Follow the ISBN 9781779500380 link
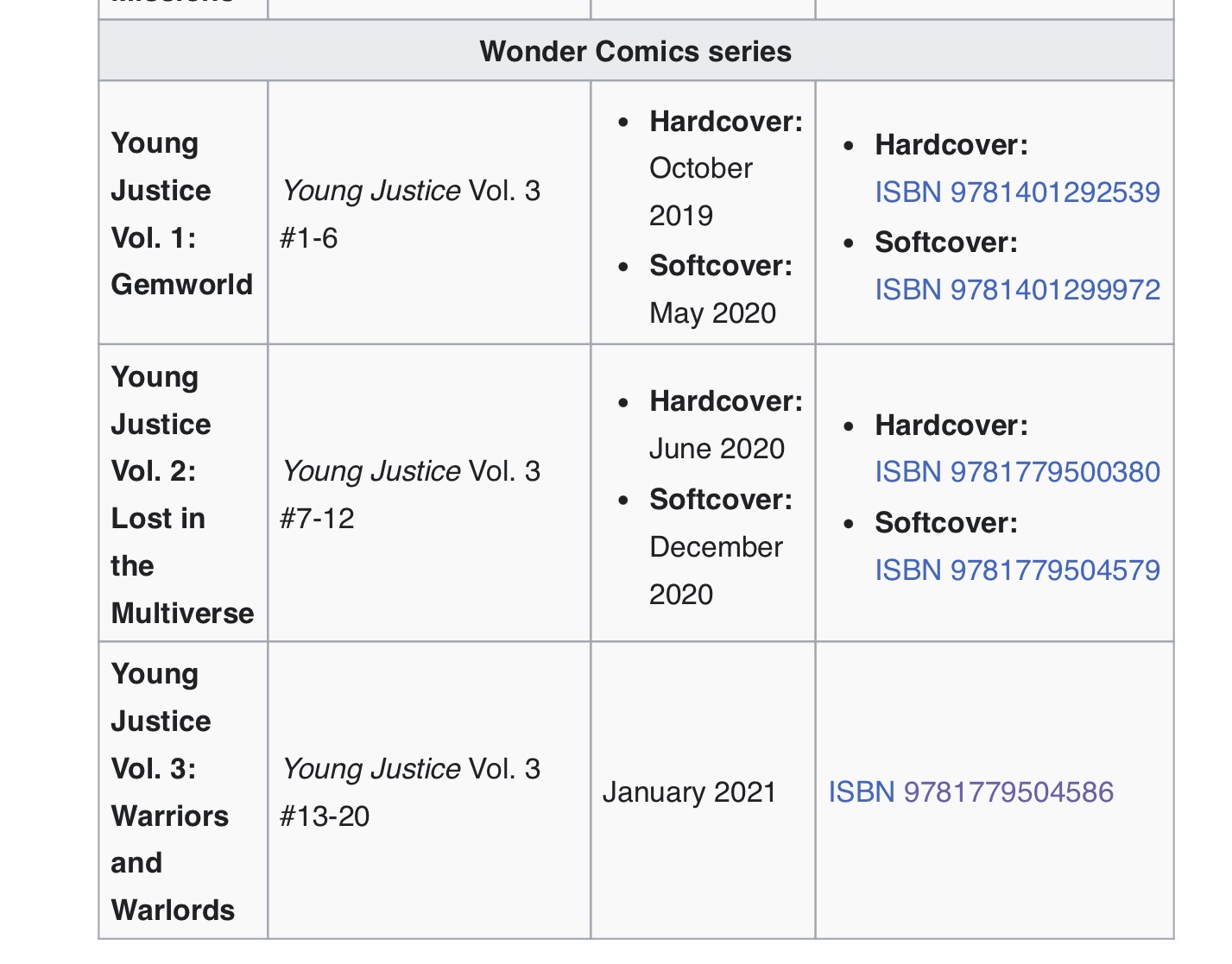 [1017, 472]
